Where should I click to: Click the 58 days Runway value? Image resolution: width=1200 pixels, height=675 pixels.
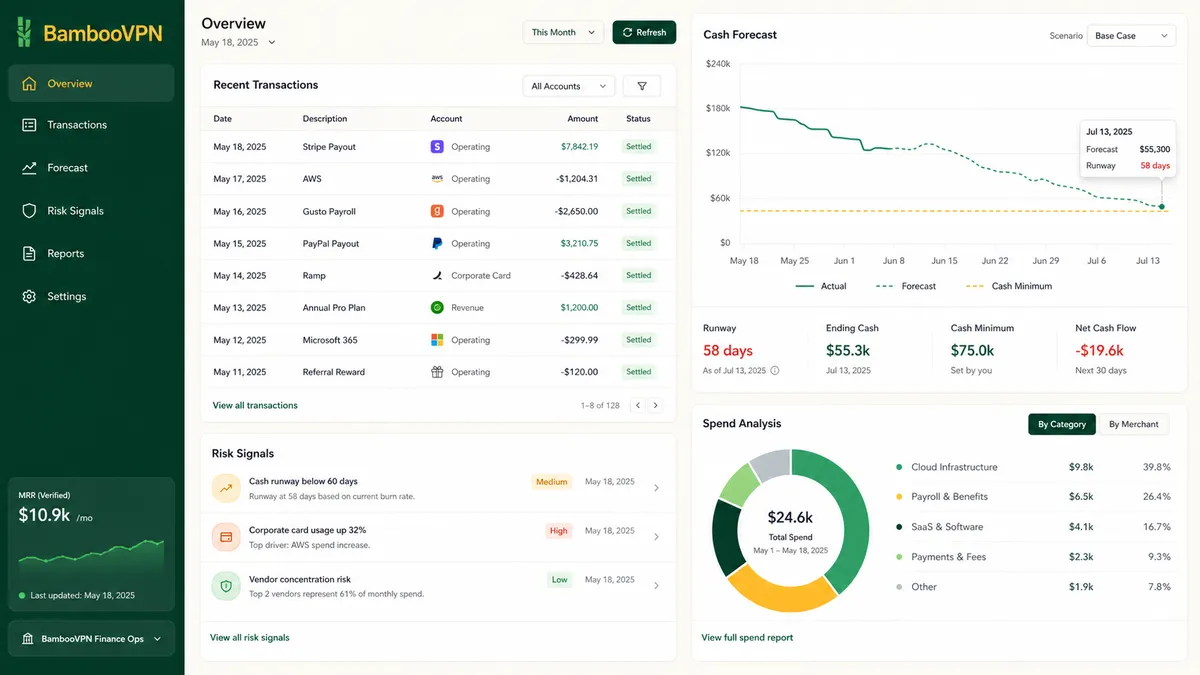(728, 350)
